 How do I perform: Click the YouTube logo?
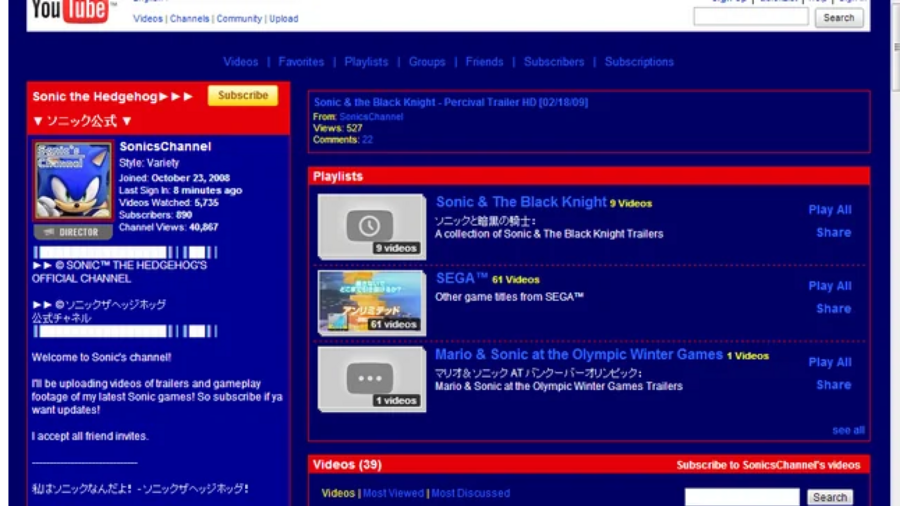[72, 11]
